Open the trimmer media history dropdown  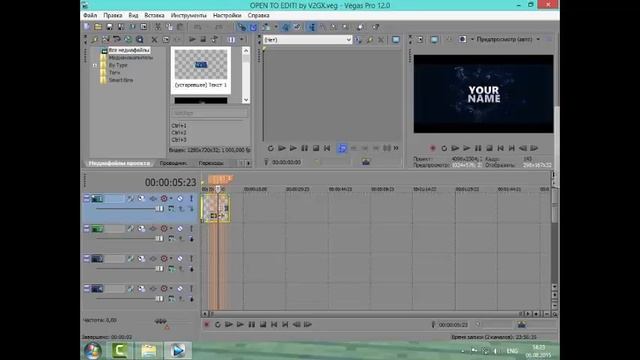pyautogui.click(x=349, y=40)
